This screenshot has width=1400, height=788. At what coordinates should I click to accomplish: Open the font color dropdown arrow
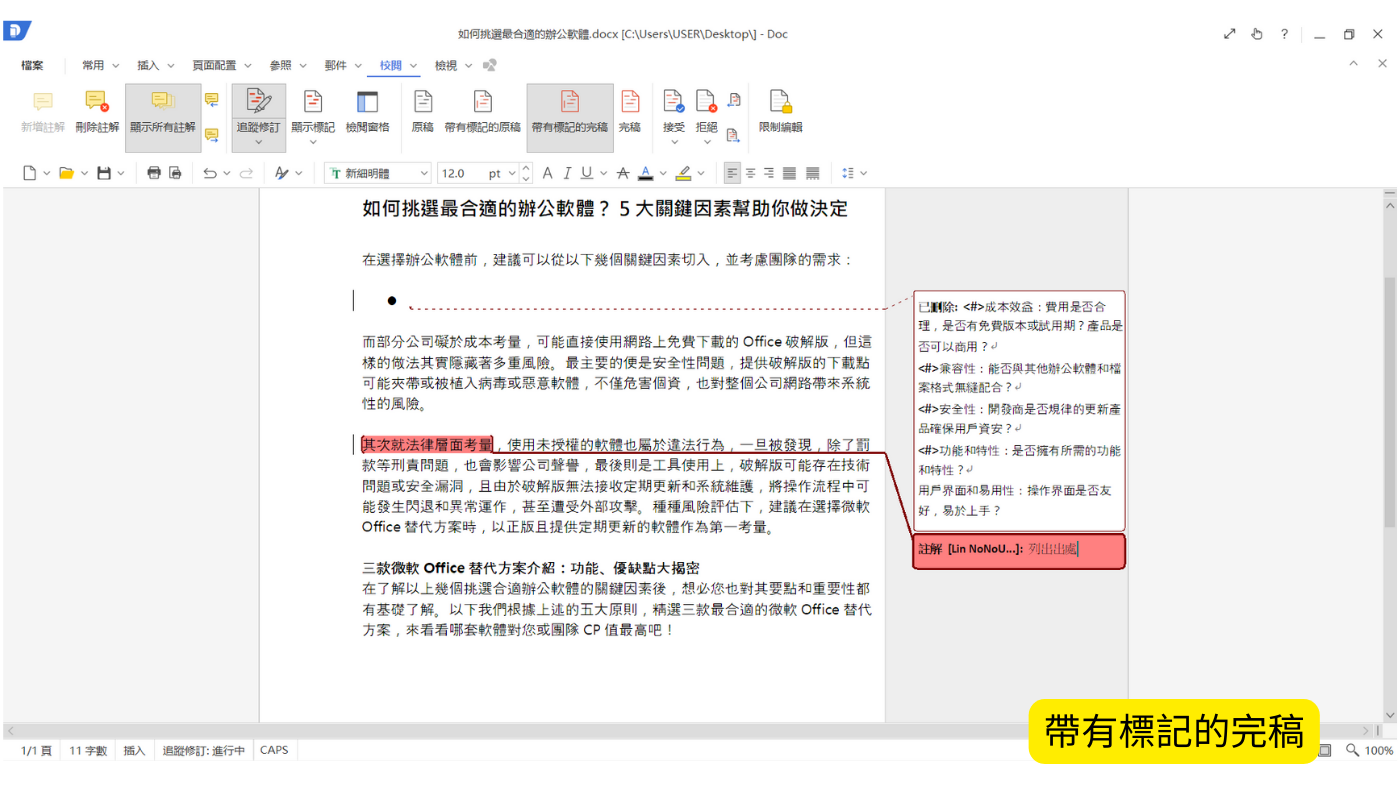(x=662, y=173)
